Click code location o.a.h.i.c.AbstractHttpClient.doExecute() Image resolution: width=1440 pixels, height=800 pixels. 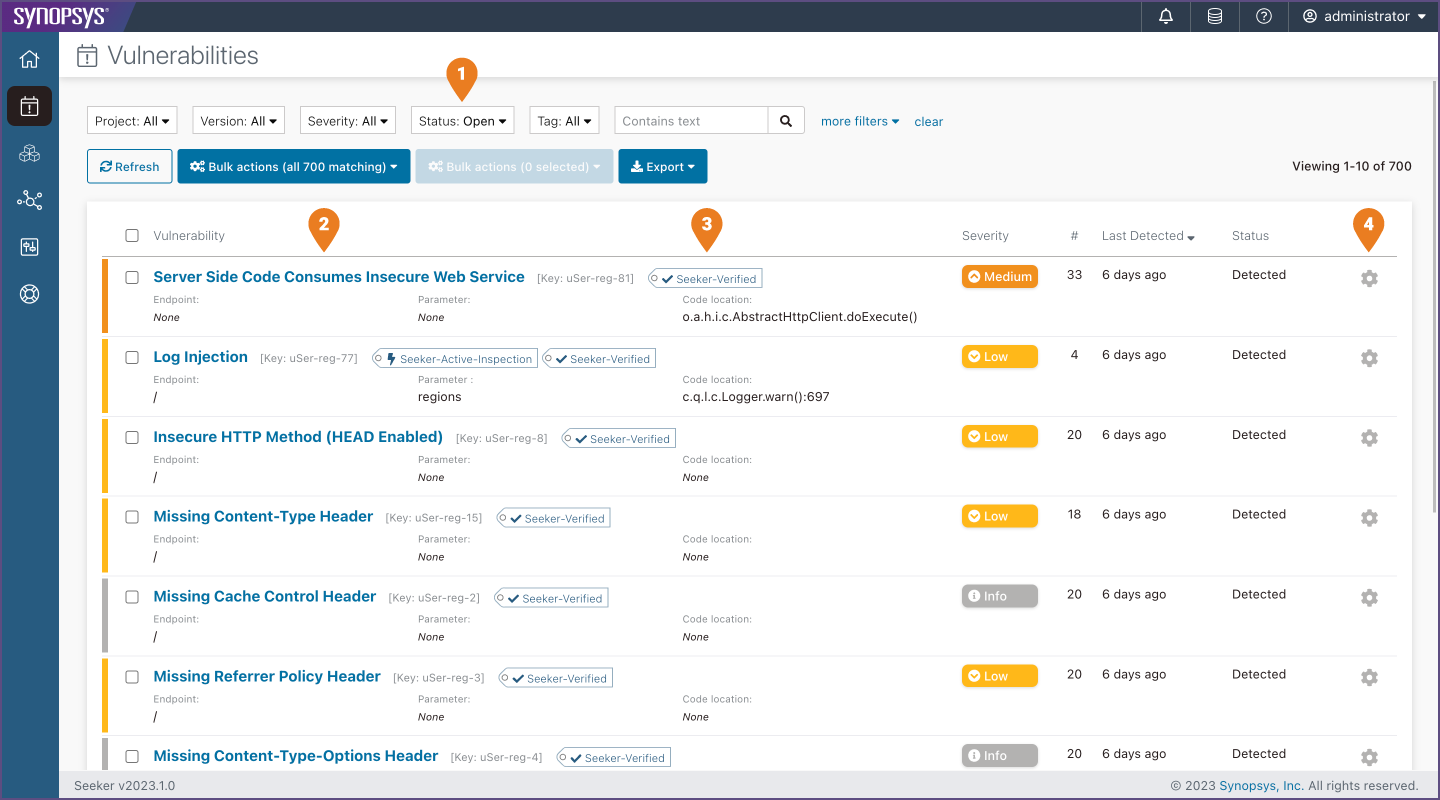[800, 317]
